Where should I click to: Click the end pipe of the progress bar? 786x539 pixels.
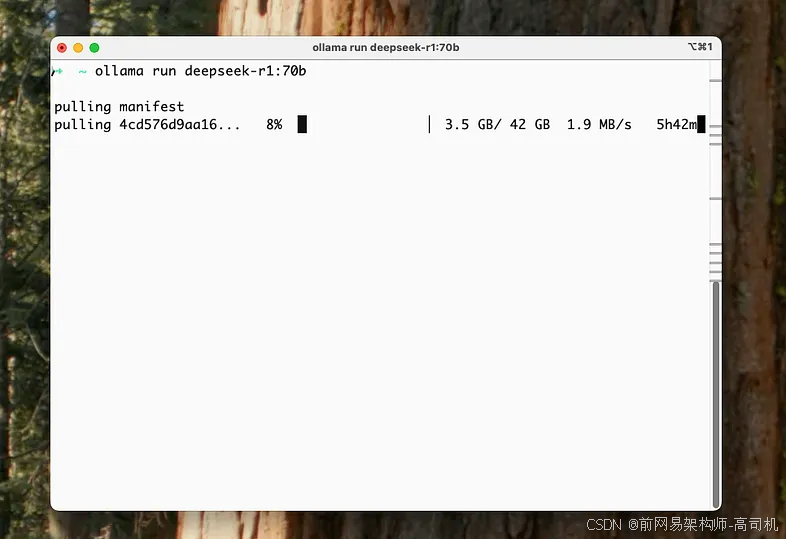[429, 124]
